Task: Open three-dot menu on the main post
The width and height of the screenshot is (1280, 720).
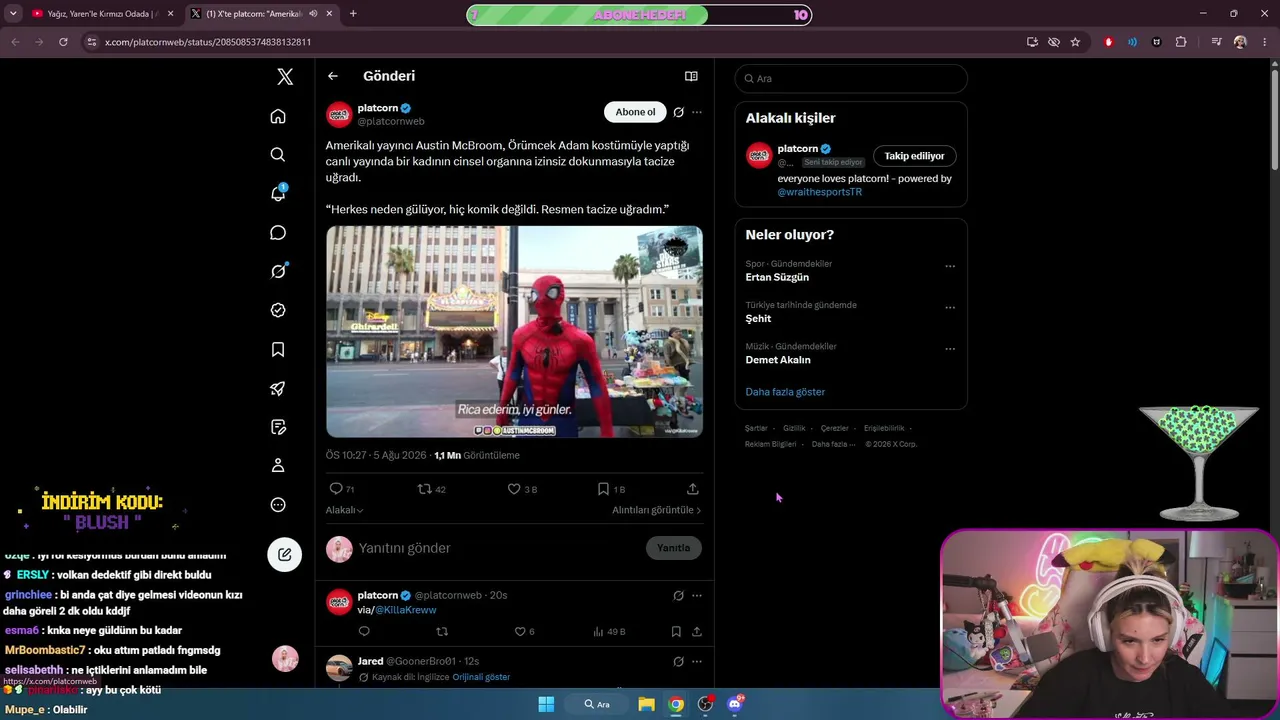Action: coord(697,112)
